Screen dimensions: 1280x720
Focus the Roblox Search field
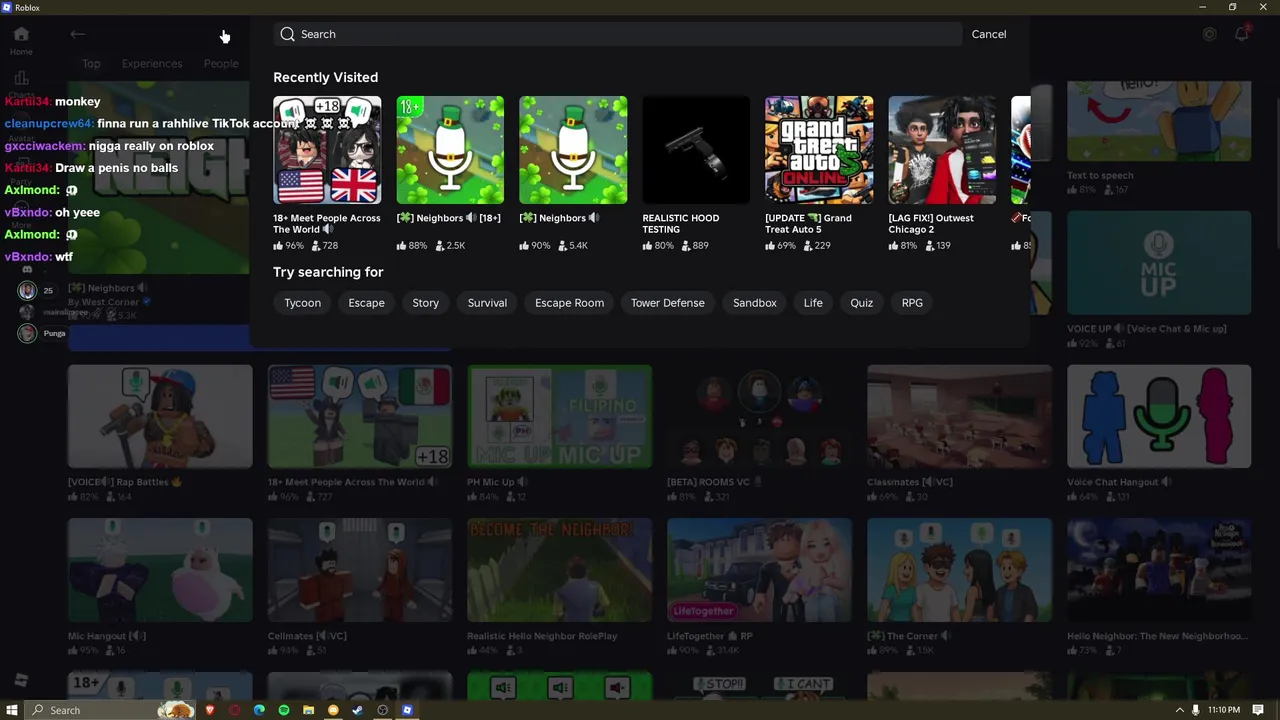coord(617,34)
